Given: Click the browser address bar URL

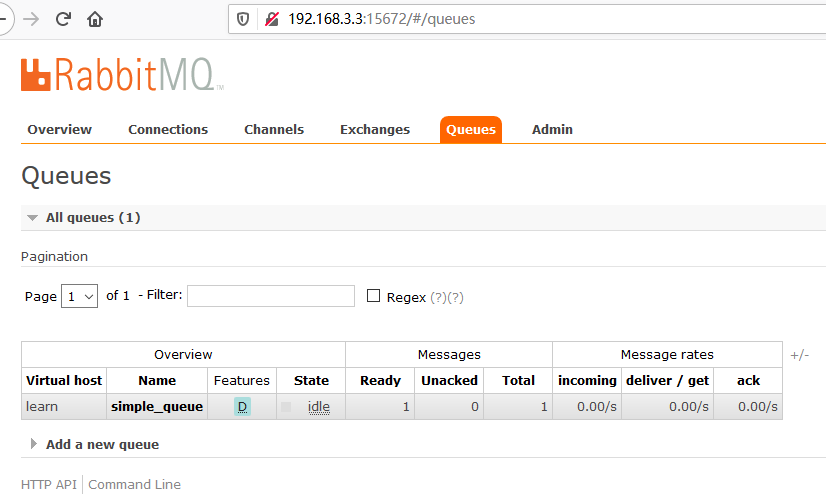Looking at the screenshot, I should (x=381, y=19).
